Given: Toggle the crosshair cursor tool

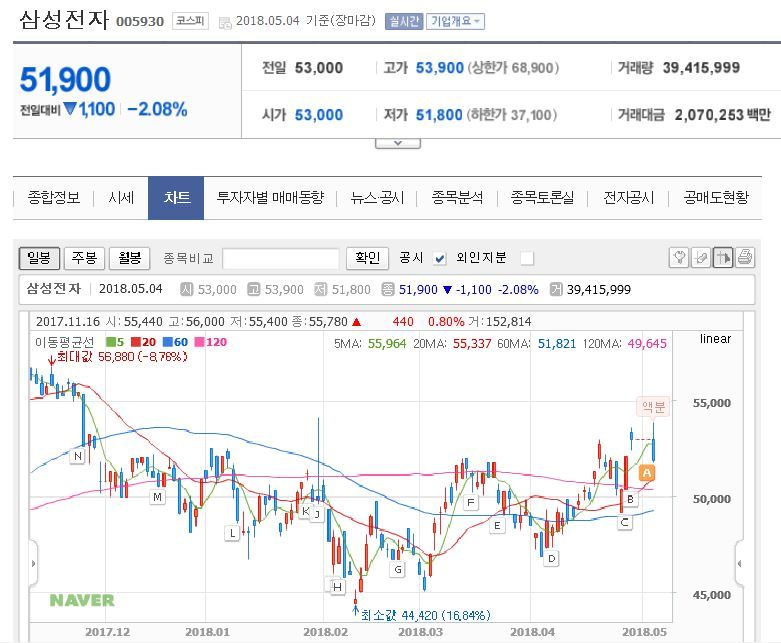Looking at the screenshot, I should coord(722,257).
